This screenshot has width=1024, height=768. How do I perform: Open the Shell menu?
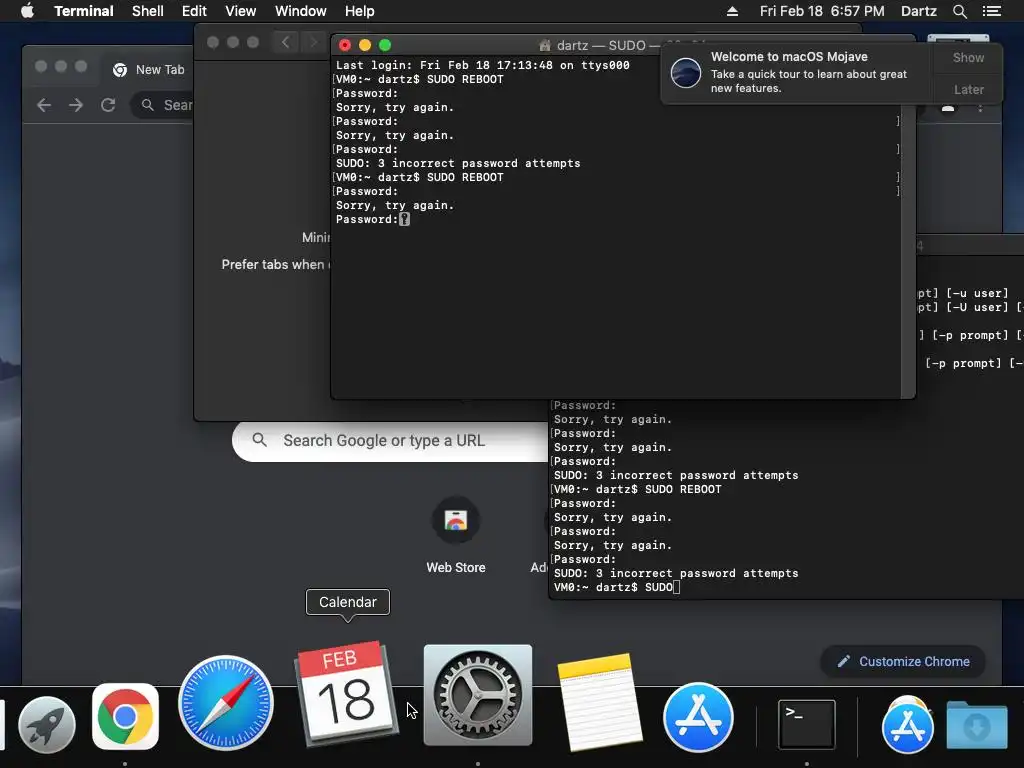148,11
